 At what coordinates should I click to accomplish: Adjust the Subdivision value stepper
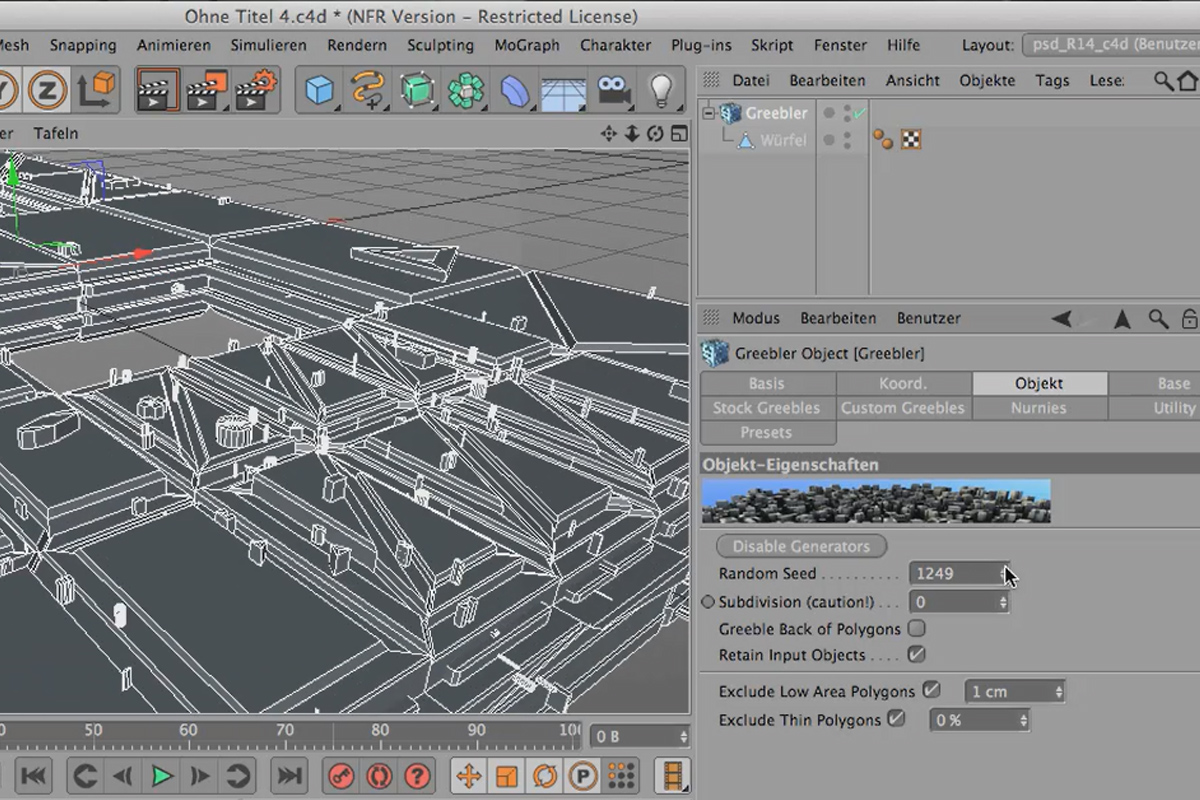pos(1003,602)
